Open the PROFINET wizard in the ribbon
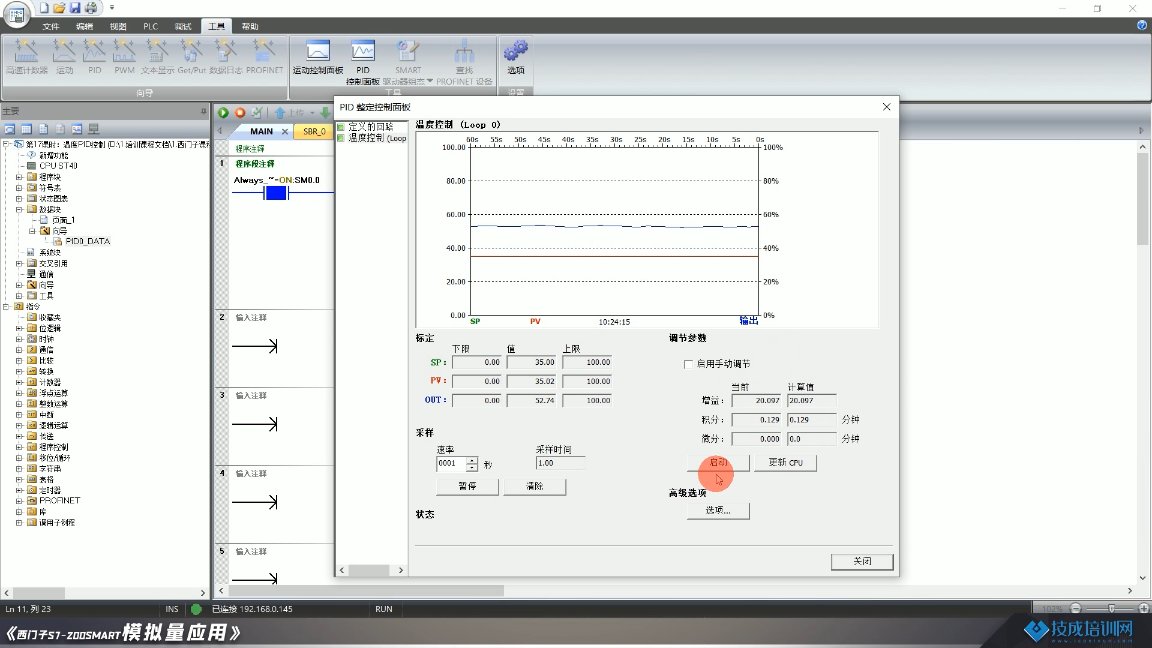This screenshot has width=1152, height=648. (x=264, y=57)
